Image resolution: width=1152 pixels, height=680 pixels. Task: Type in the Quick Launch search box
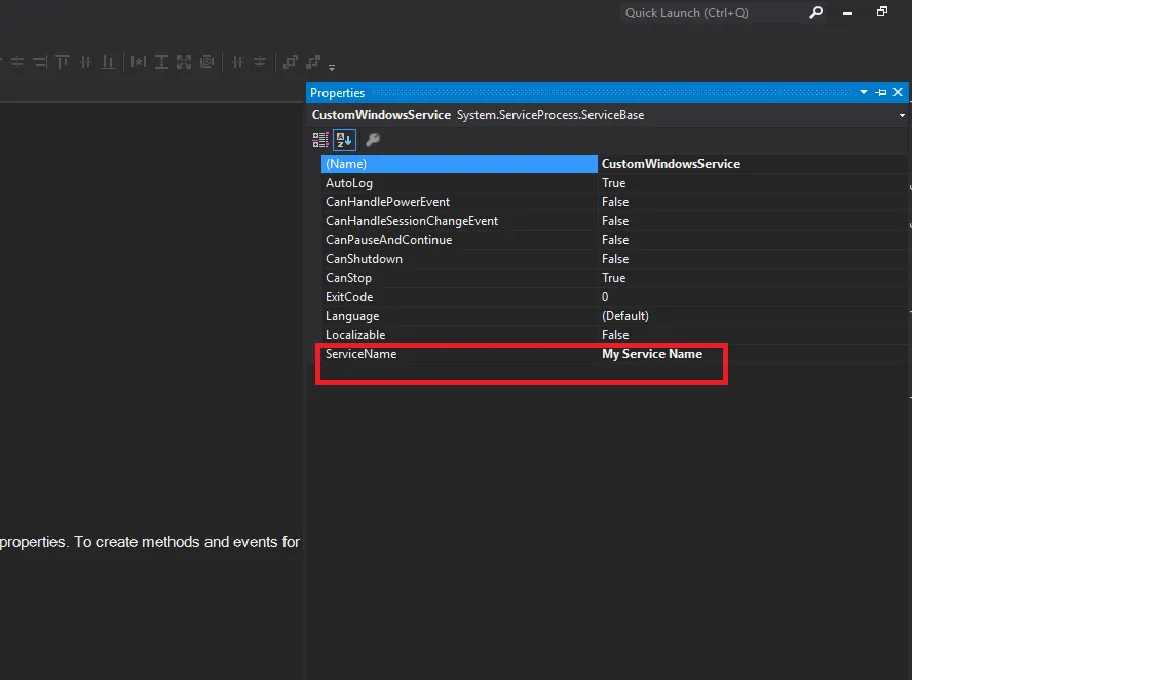click(710, 13)
